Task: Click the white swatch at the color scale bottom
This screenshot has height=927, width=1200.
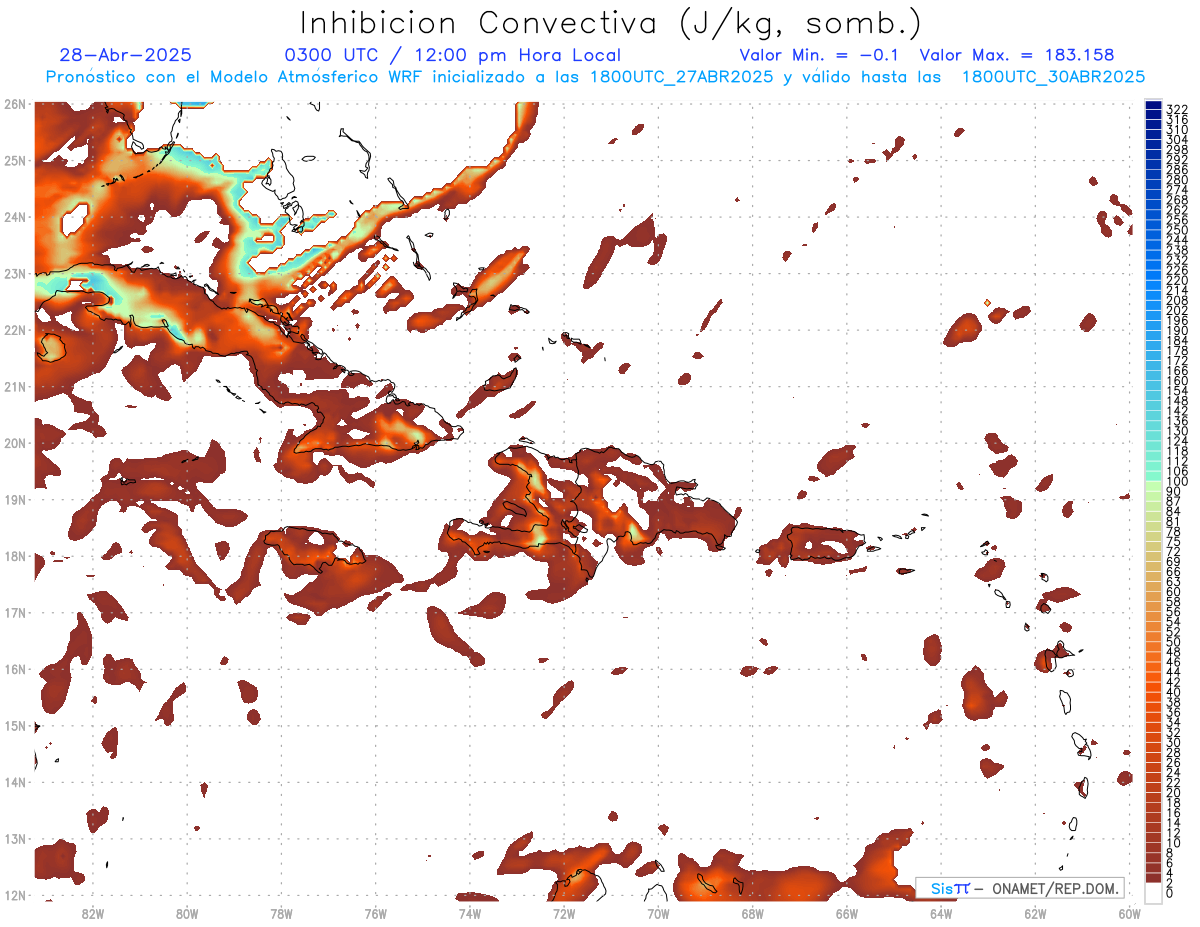Action: tap(1153, 891)
